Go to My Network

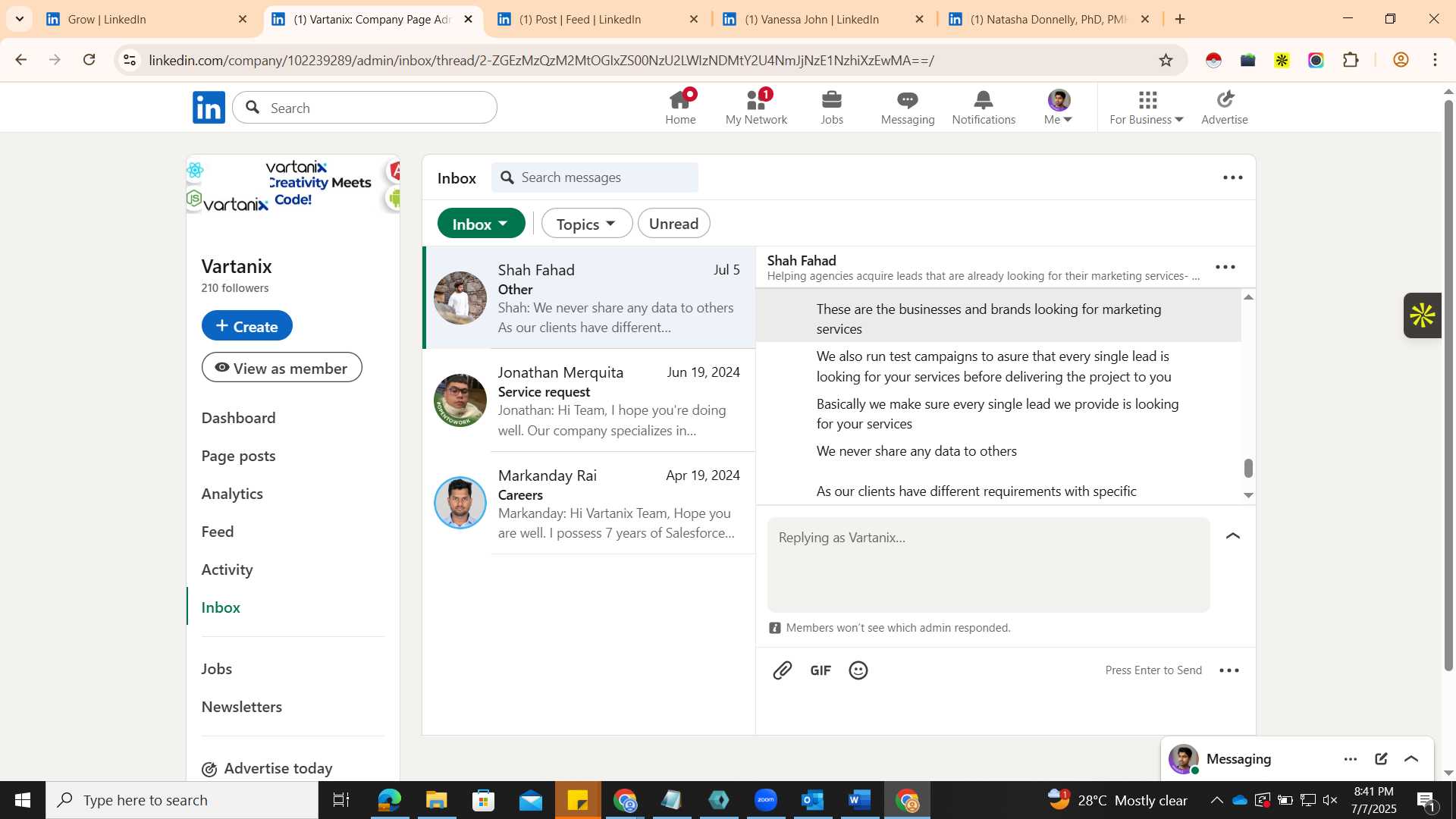point(756,108)
